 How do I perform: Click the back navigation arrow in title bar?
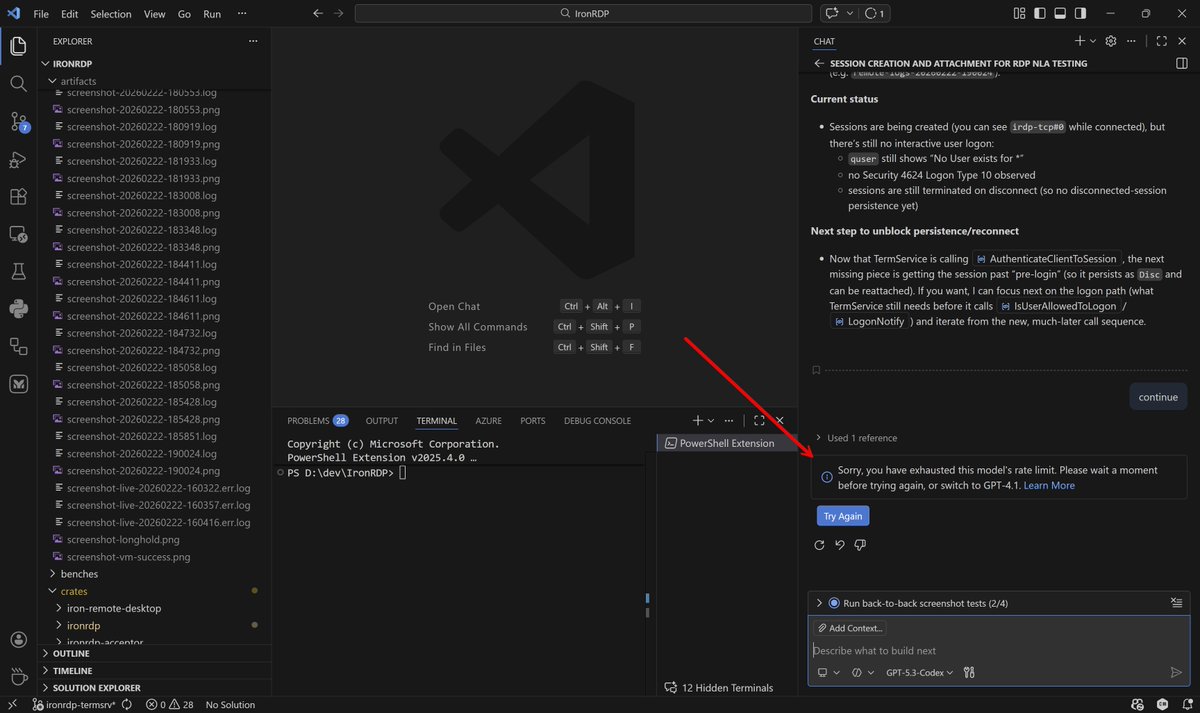[x=318, y=14]
